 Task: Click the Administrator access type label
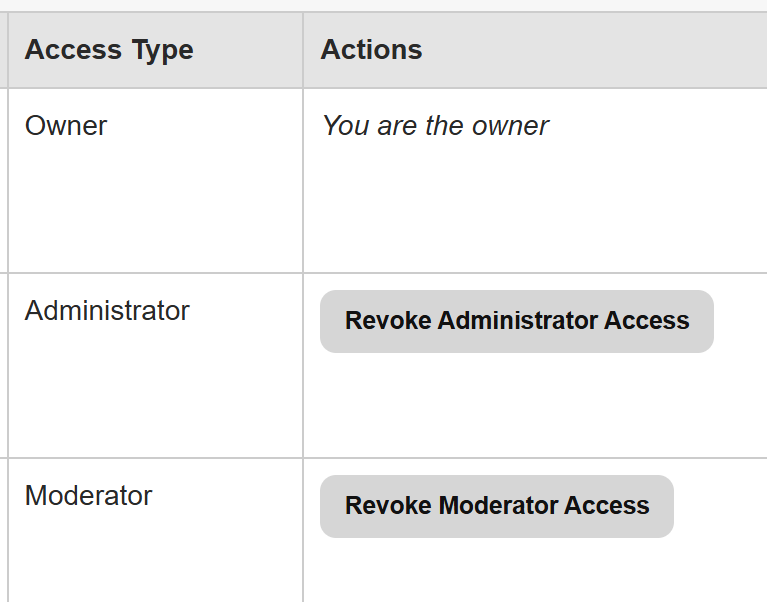pos(107,311)
